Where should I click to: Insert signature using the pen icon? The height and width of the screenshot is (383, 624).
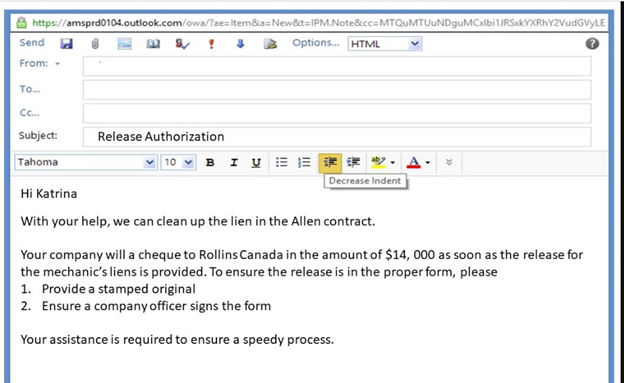[270, 44]
